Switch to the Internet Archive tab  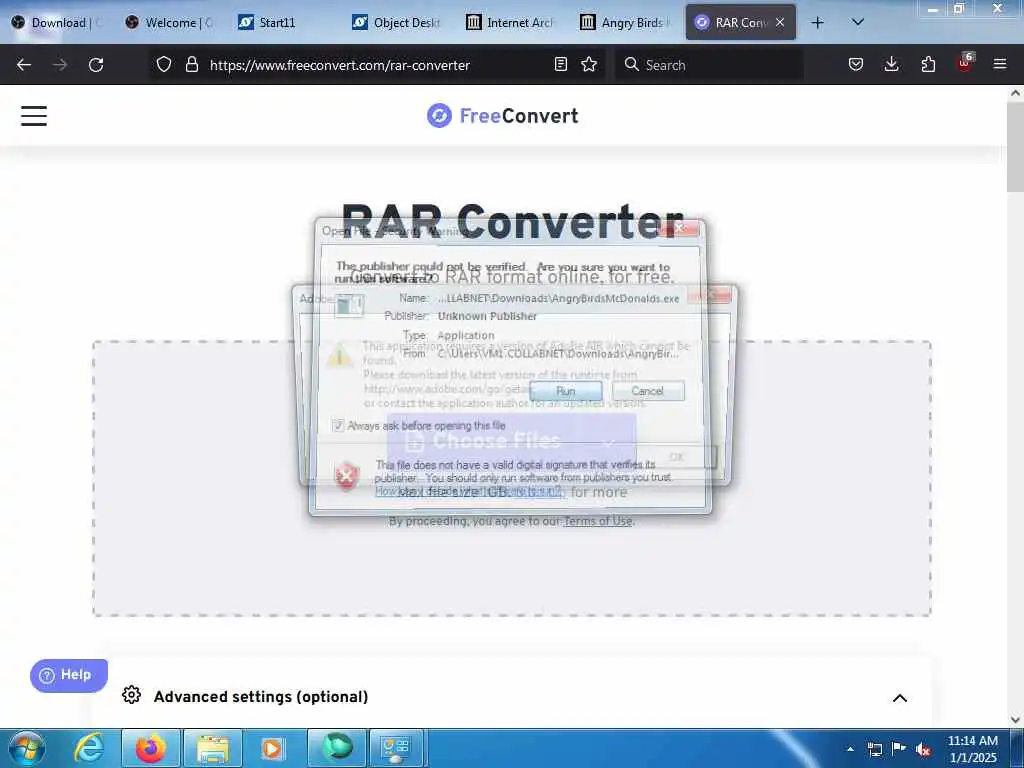pos(512,23)
